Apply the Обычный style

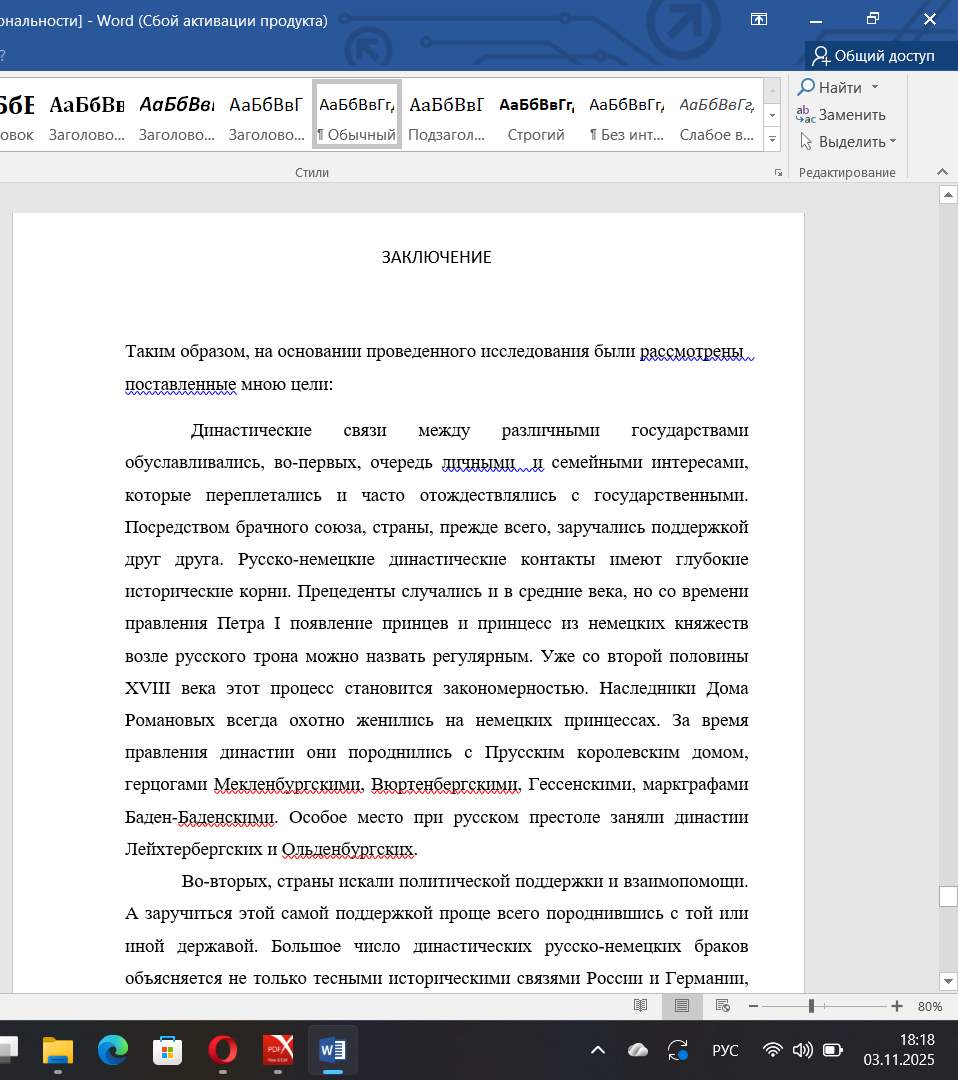click(357, 115)
